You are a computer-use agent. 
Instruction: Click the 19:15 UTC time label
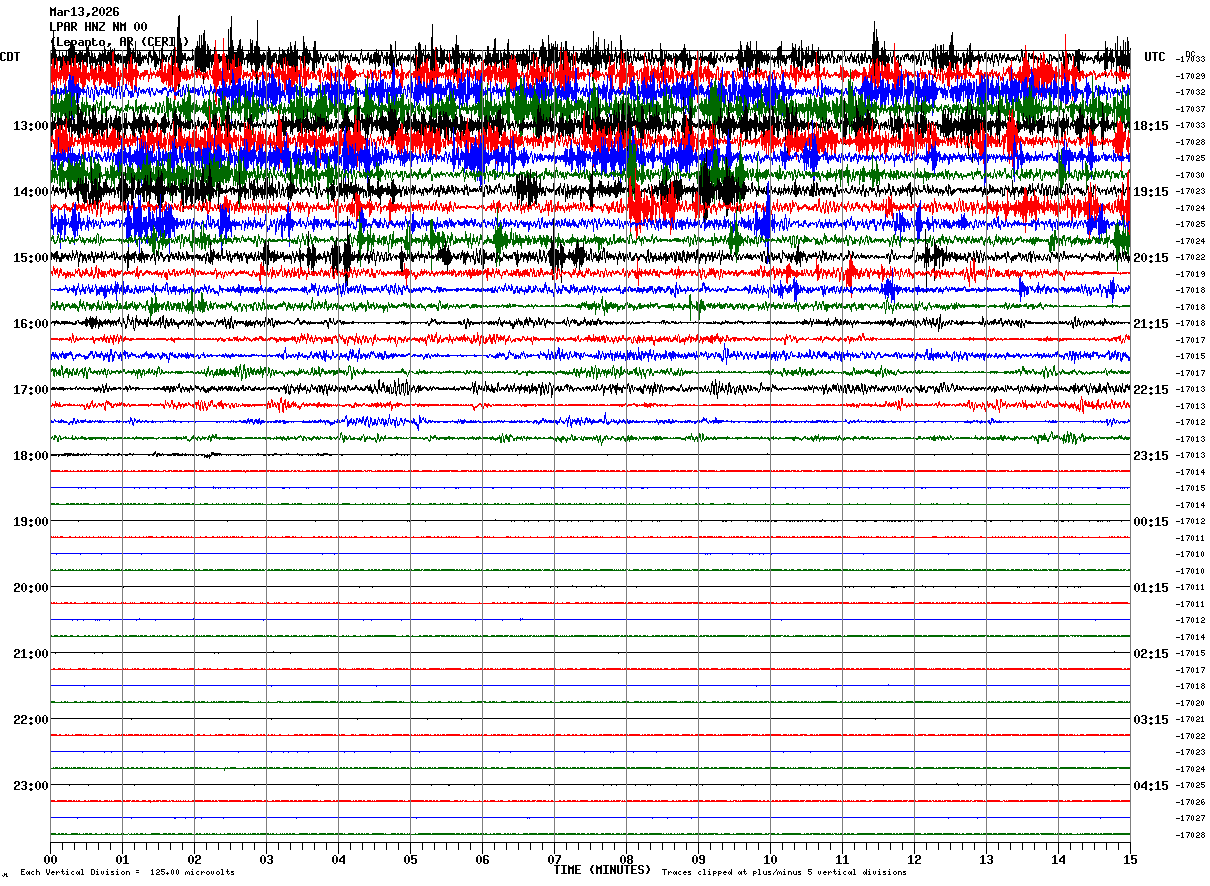click(x=1151, y=192)
